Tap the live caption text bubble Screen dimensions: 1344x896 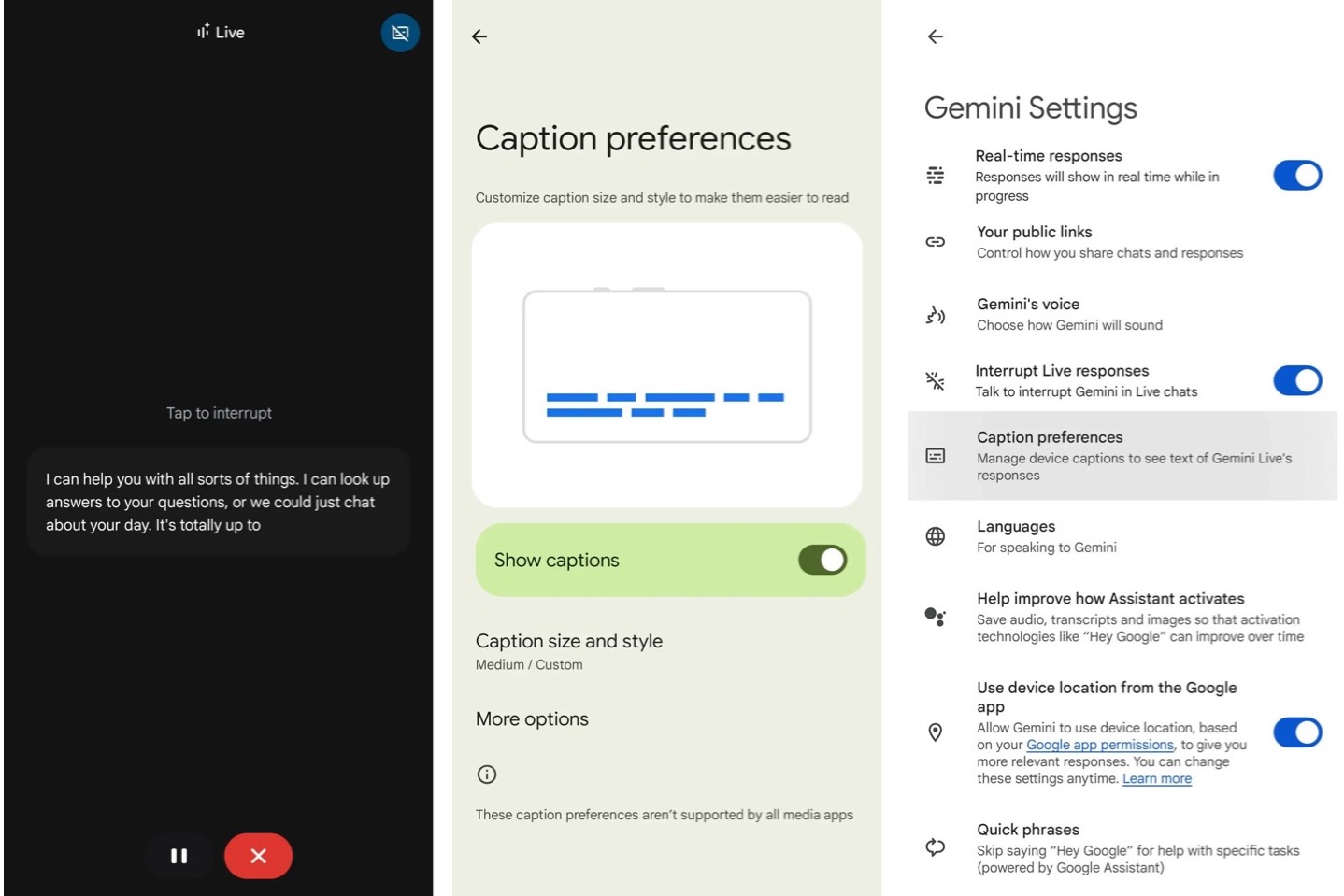coord(218,502)
